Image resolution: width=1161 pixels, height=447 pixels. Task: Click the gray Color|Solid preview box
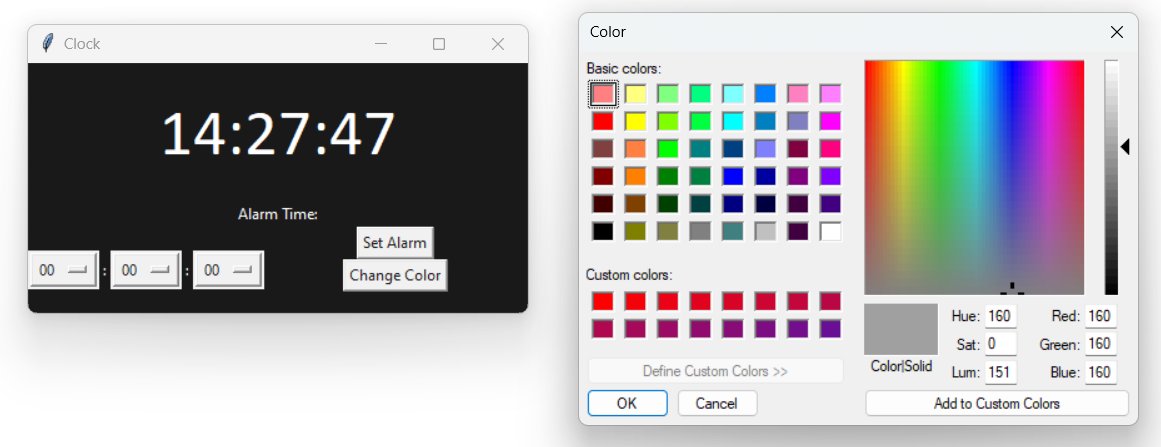pyautogui.click(x=901, y=329)
